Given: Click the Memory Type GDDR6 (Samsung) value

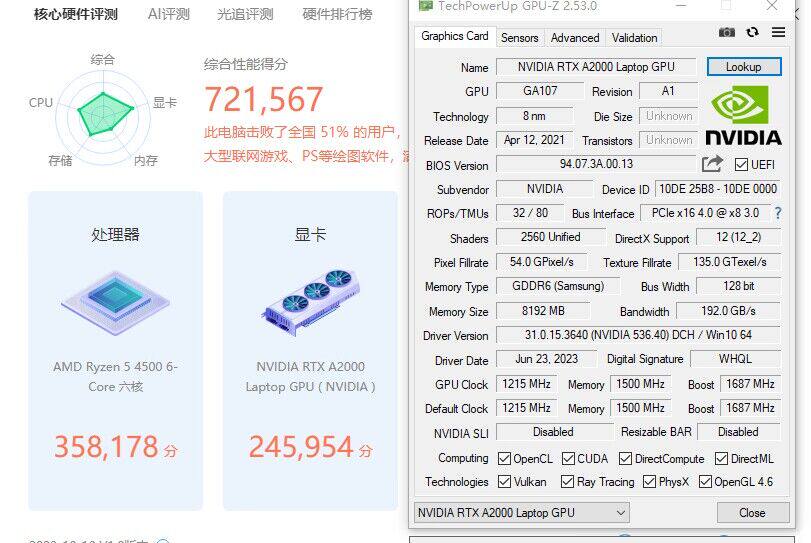Looking at the screenshot, I should click(558, 286).
